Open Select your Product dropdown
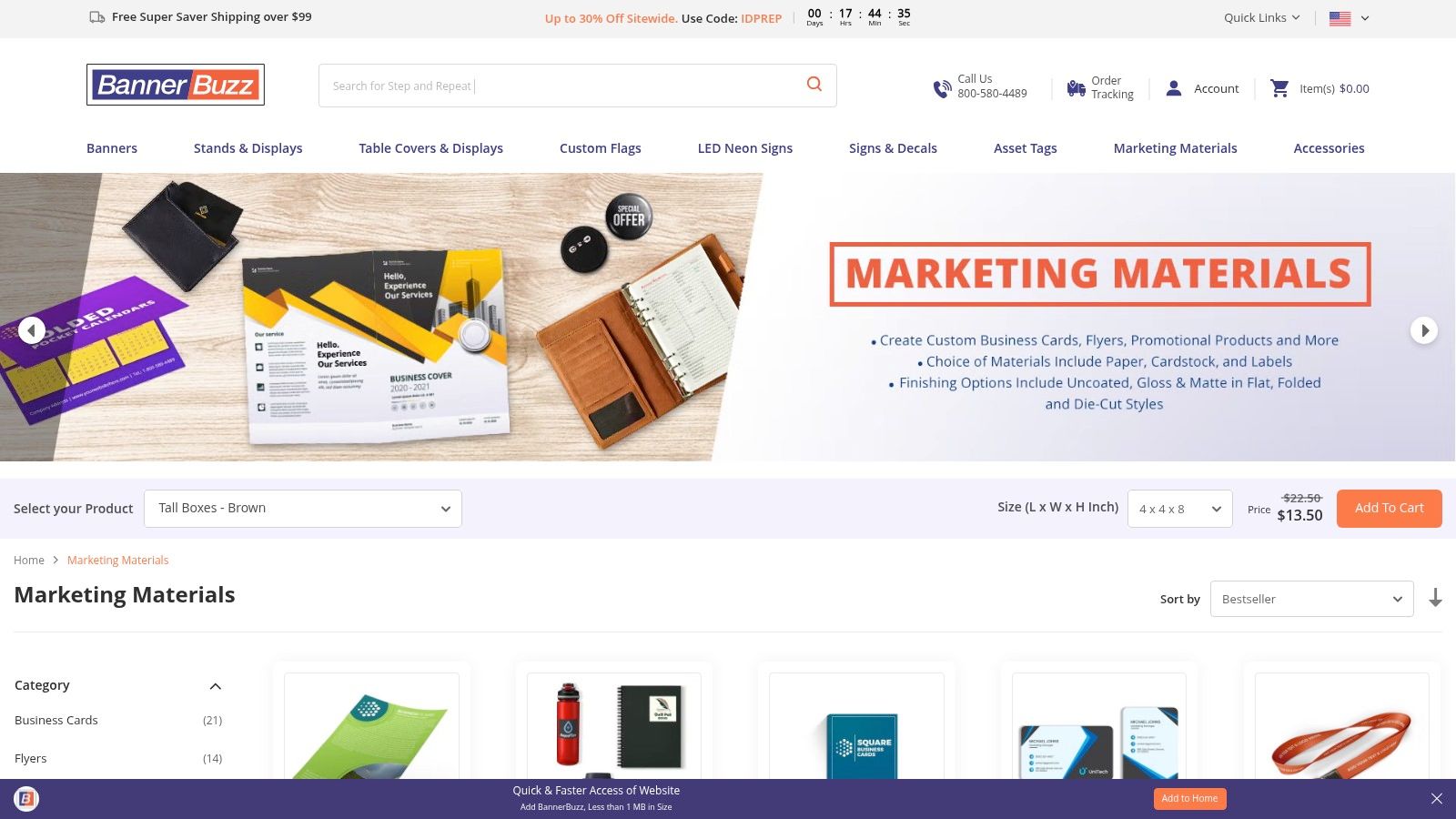This screenshot has height=819, width=1456. pyautogui.click(x=303, y=509)
